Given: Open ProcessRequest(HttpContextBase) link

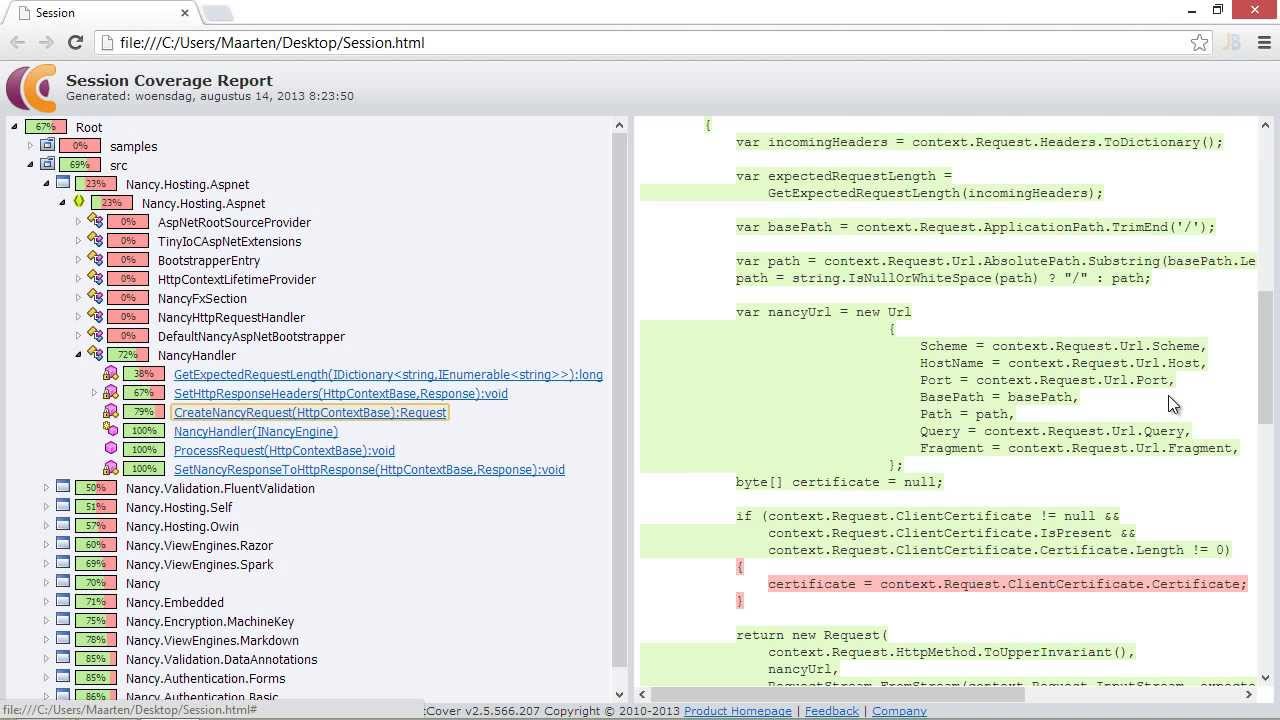Looking at the screenshot, I should 284,450.
